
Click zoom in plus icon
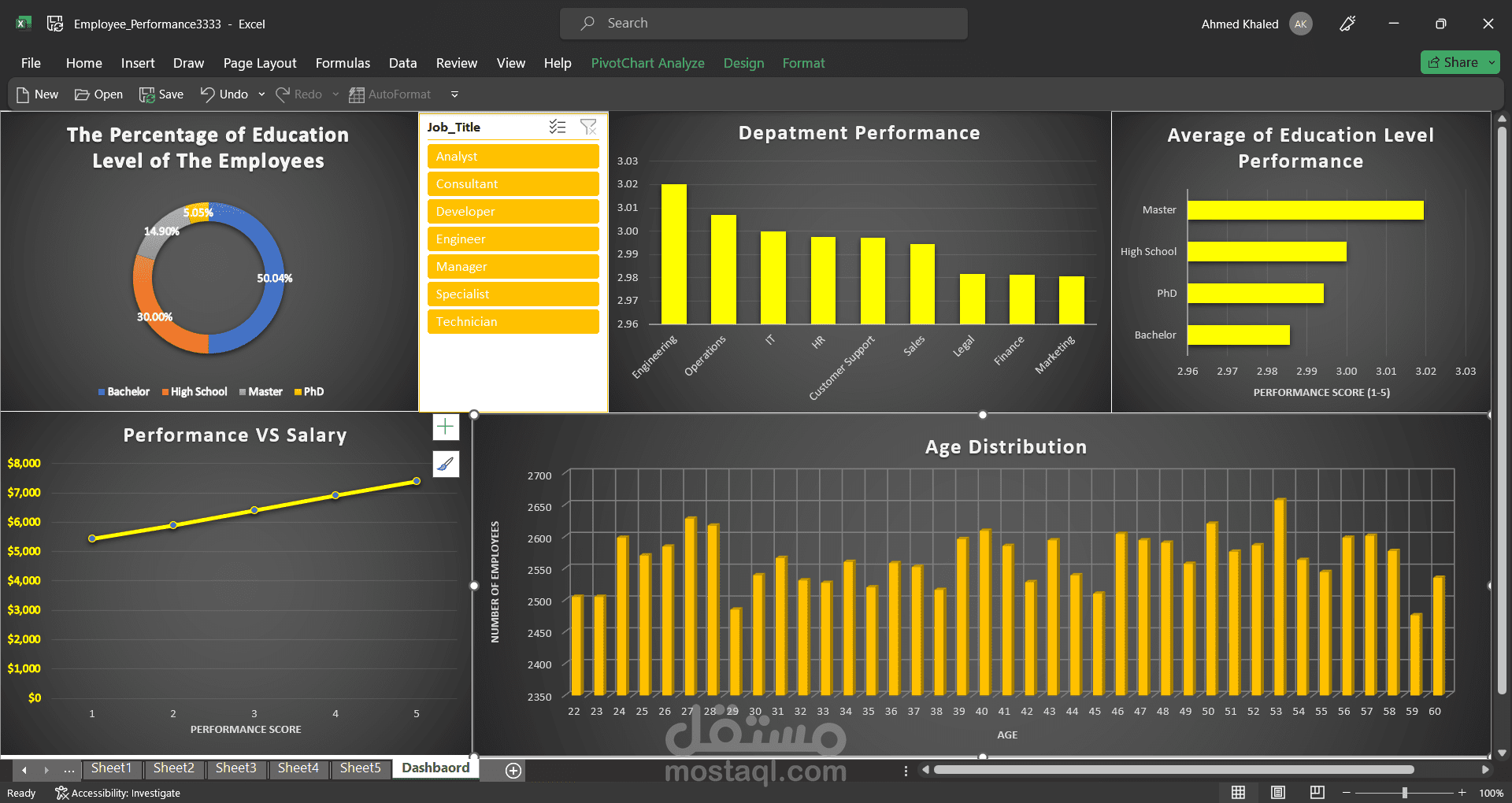[x=1462, y=793]
